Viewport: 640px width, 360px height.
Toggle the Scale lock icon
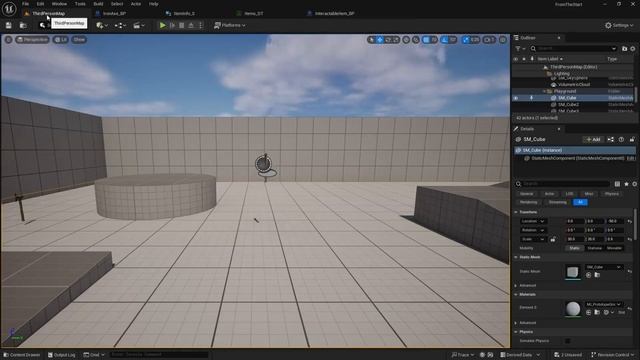pyautogui.click(x=553, y=239)
